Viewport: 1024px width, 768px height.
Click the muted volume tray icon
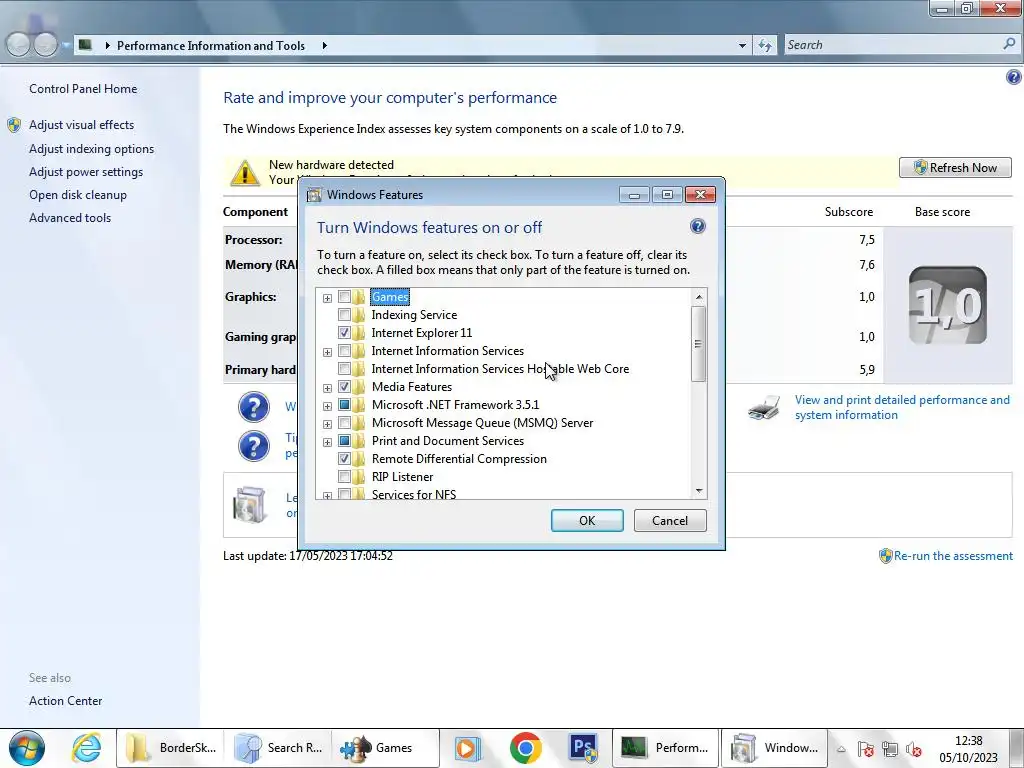pos(914,749)
